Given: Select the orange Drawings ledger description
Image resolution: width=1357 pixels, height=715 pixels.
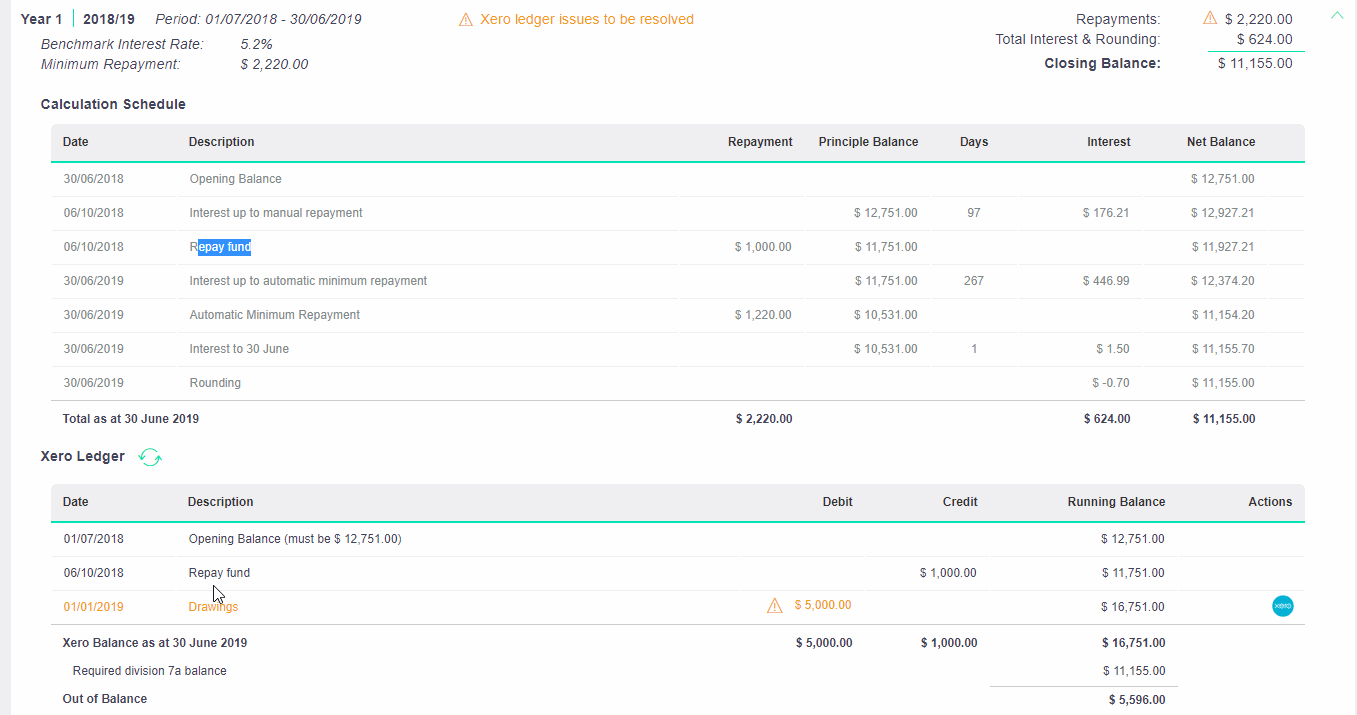Looking at the screenshot, I should 213,607.
